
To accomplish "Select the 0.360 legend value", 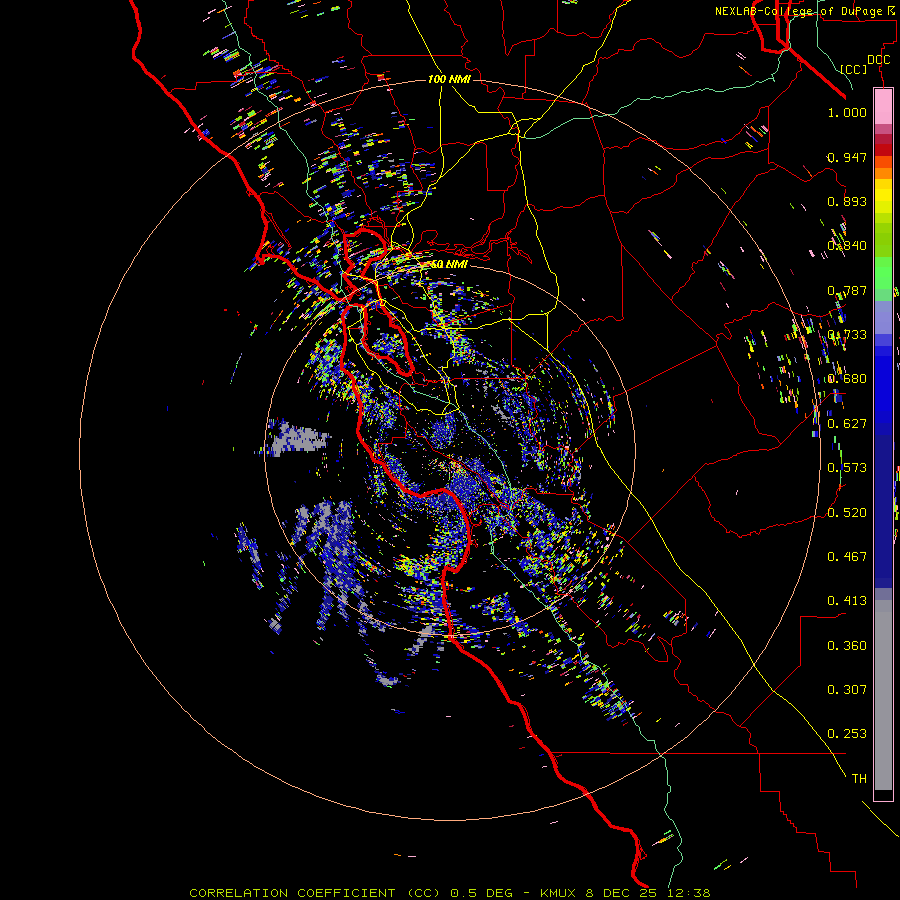I will coord(847,646).
